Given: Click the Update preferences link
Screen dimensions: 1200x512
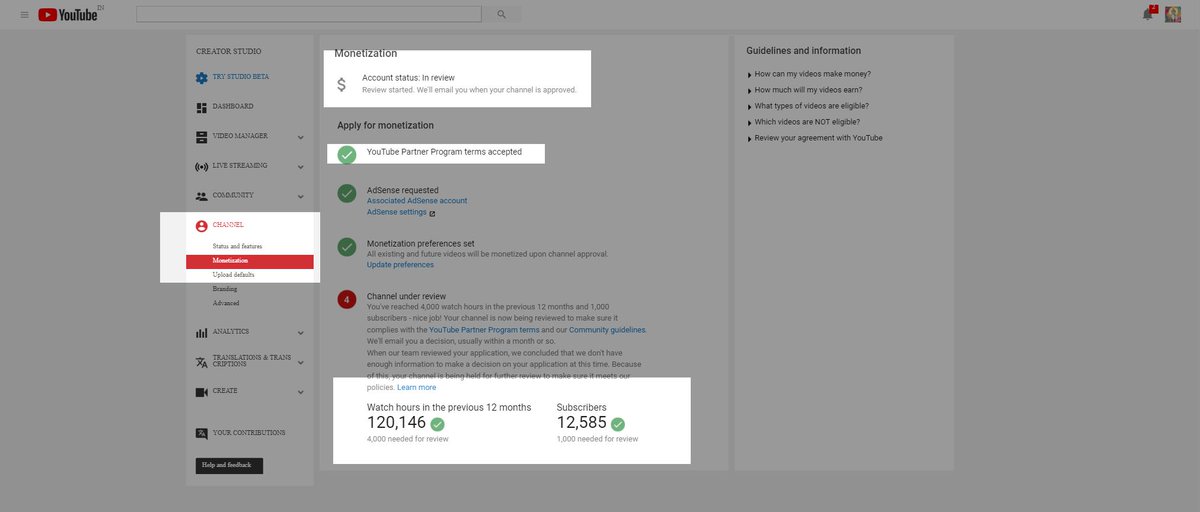Looking at the screenshot, I should tap(400, 265).
